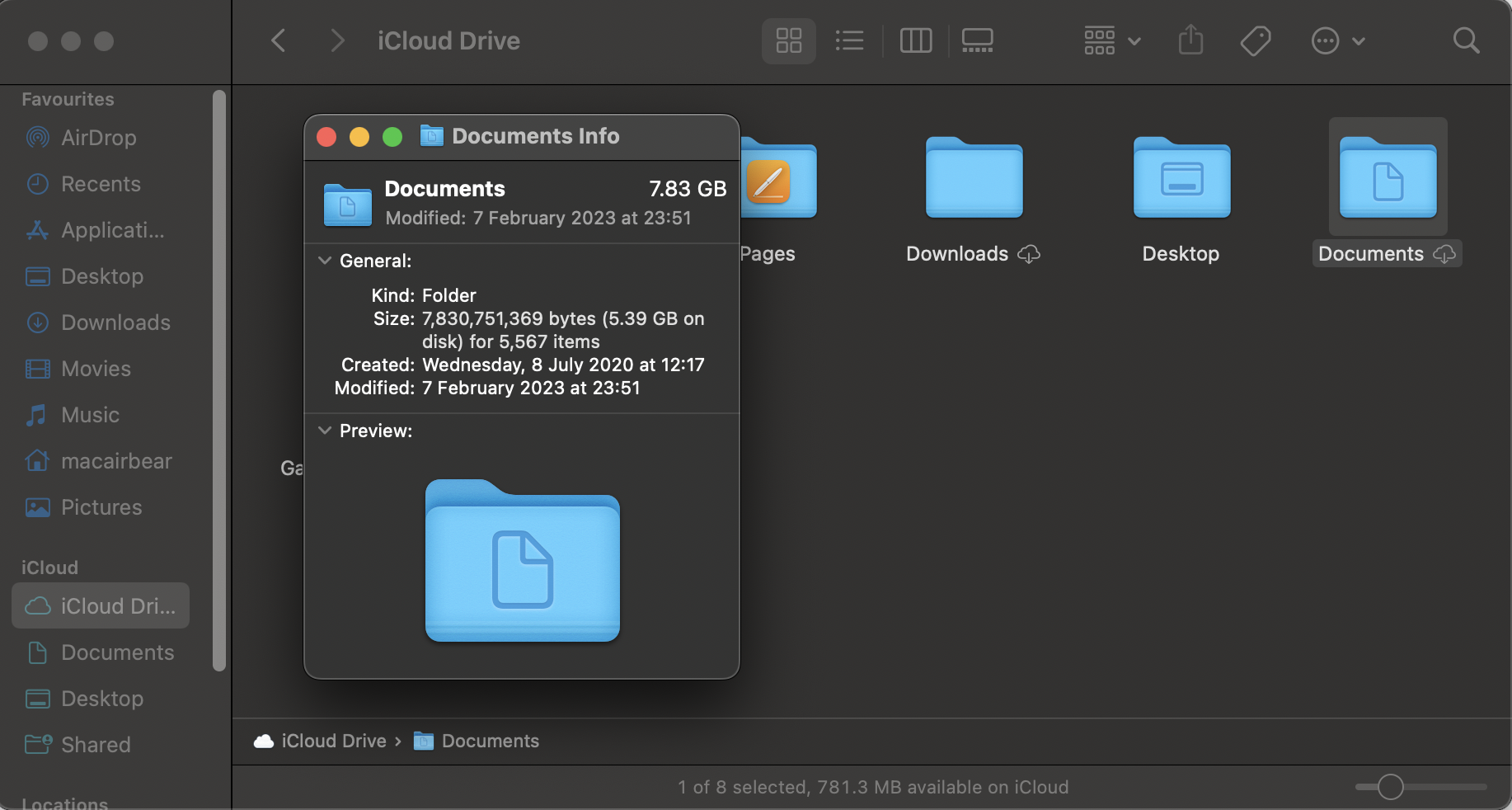The image size is (1512, 810).
Task: Switch to icon view
Action: [789, 40]
